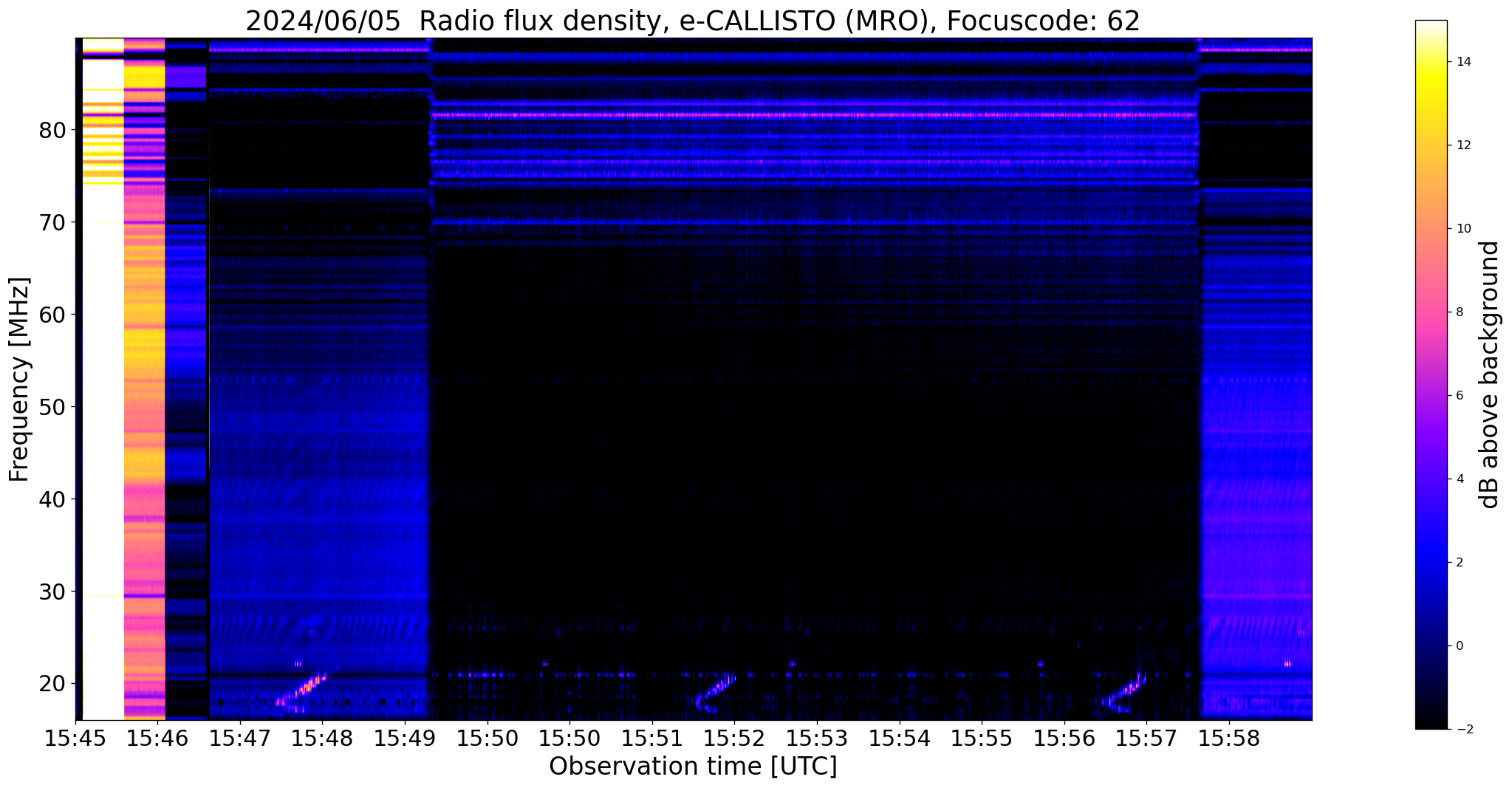
Task: Click the 15:53 time tick label
Action: click(817, 739)
